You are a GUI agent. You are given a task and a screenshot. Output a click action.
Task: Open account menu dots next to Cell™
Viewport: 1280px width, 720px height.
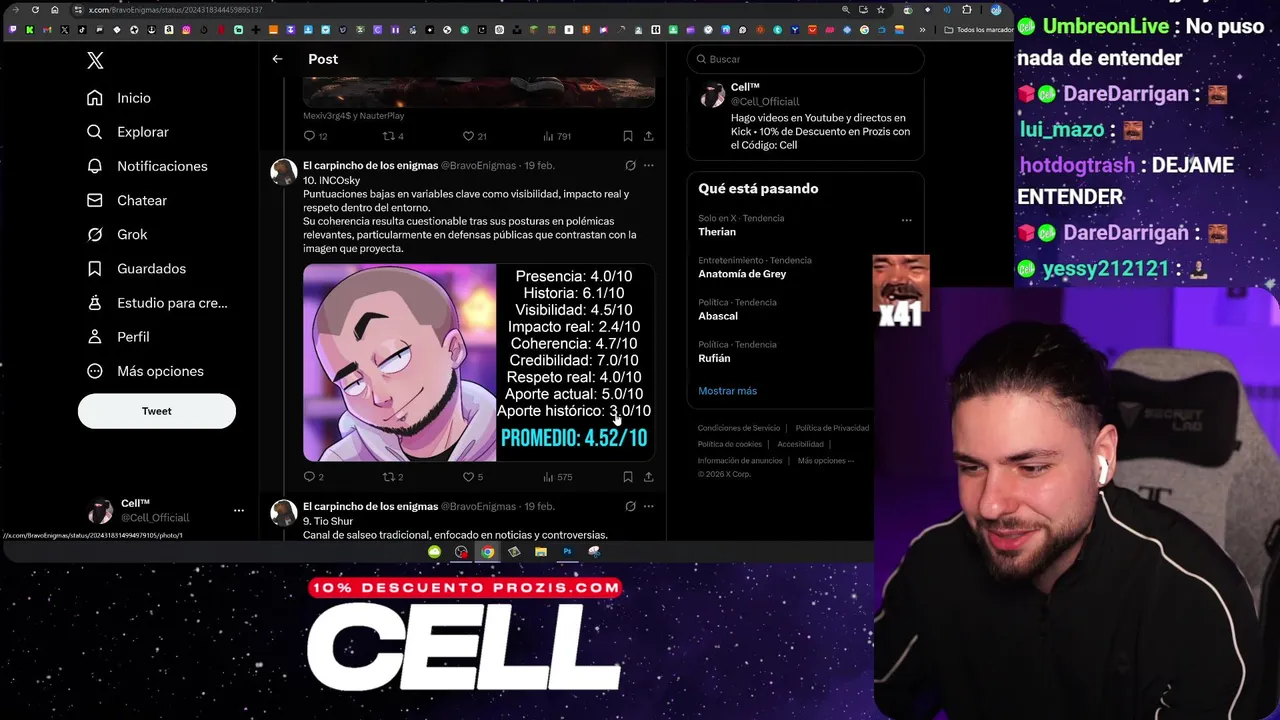[x=238, y=510]
